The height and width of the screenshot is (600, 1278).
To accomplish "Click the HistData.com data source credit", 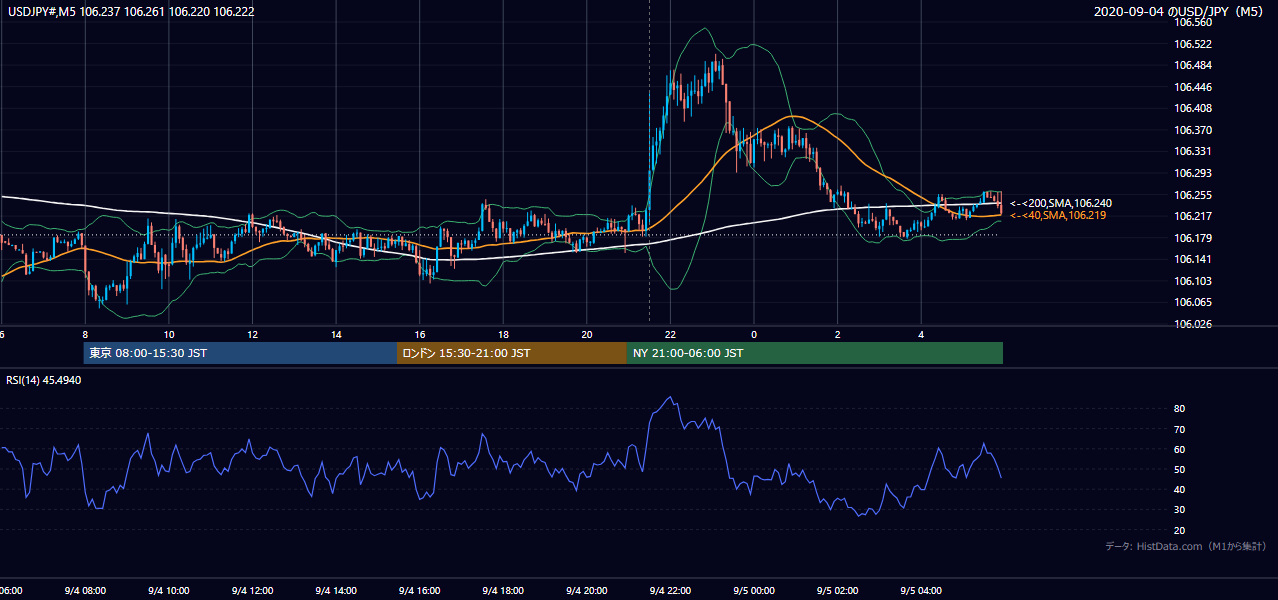I will [1186, 547].
